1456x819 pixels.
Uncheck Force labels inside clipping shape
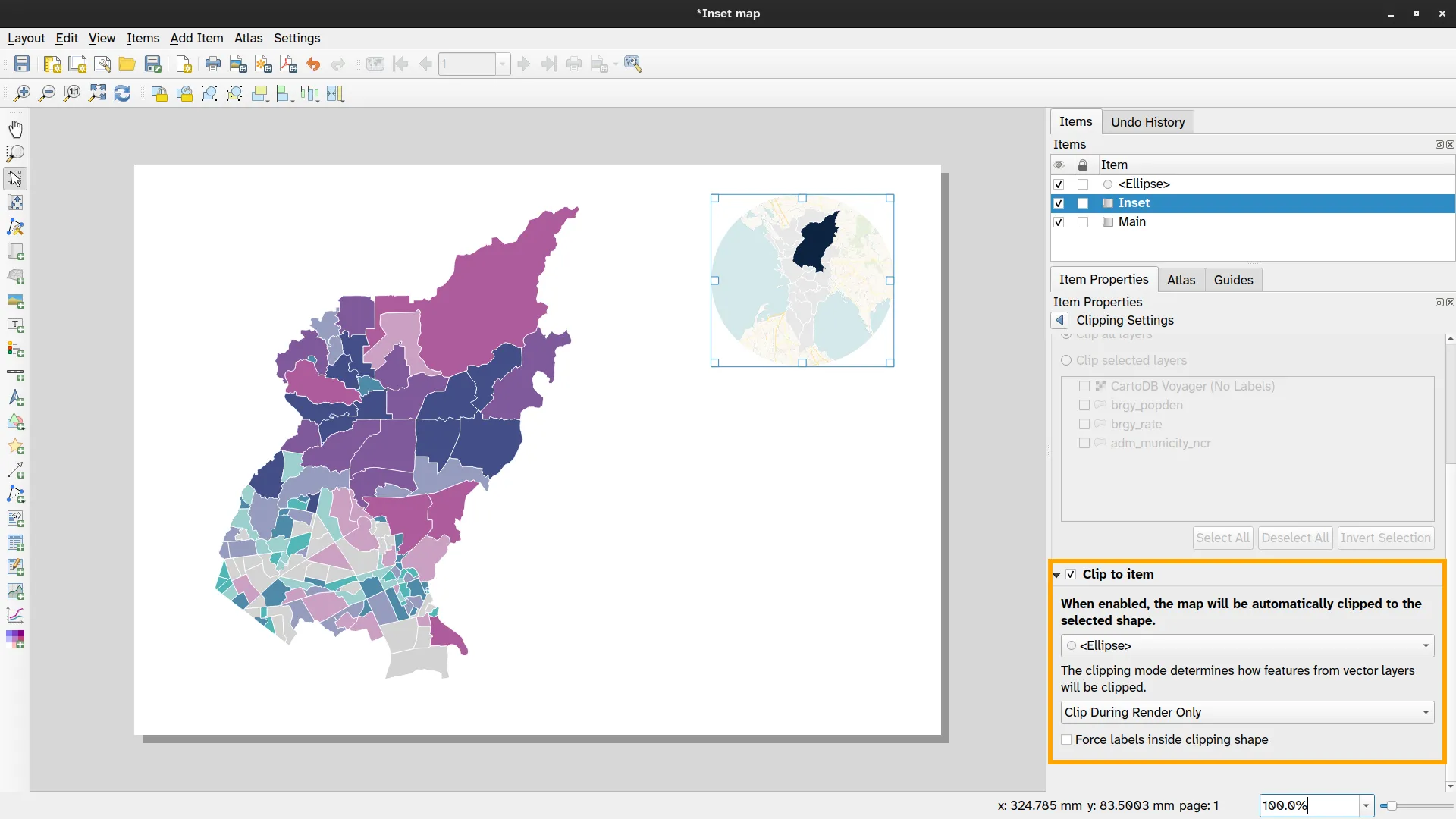pyautogui.click(x=1066, y=739)
